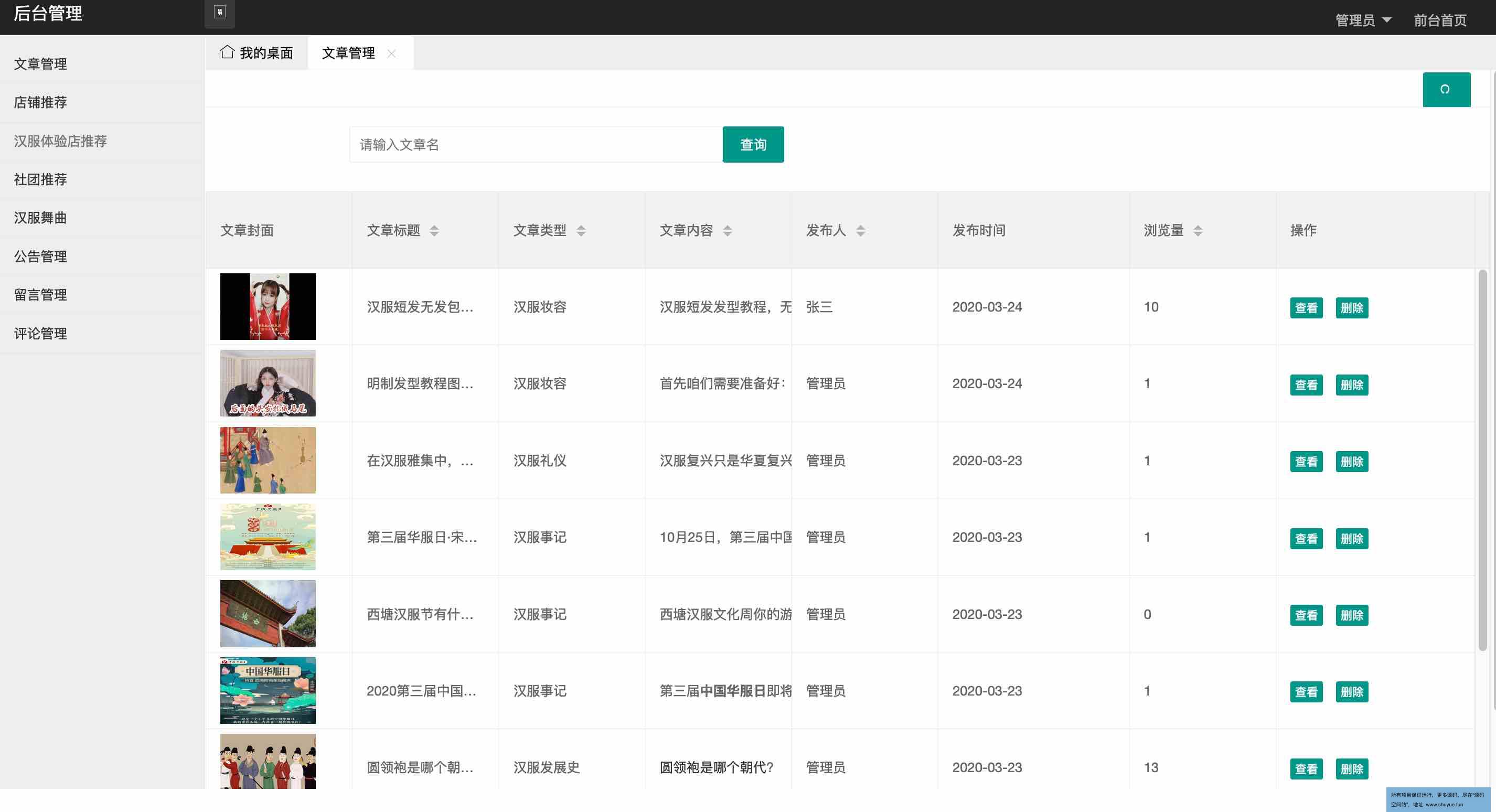The height and width of the screenshot is (812, 1496).
Task: Sort by 文章标题 column arrows
Action: pyautogui.click(x=434, y=231)
